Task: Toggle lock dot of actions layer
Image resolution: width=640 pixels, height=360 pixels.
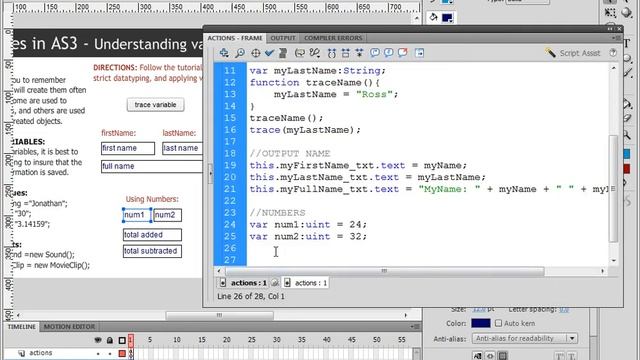Action: 110,353
